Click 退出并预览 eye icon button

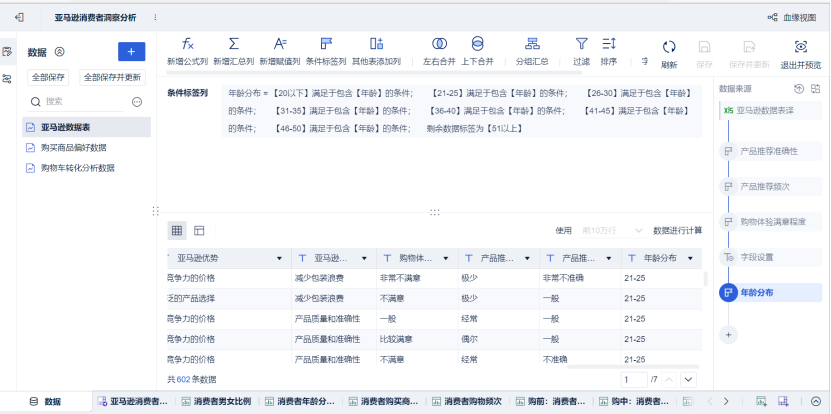801,55
